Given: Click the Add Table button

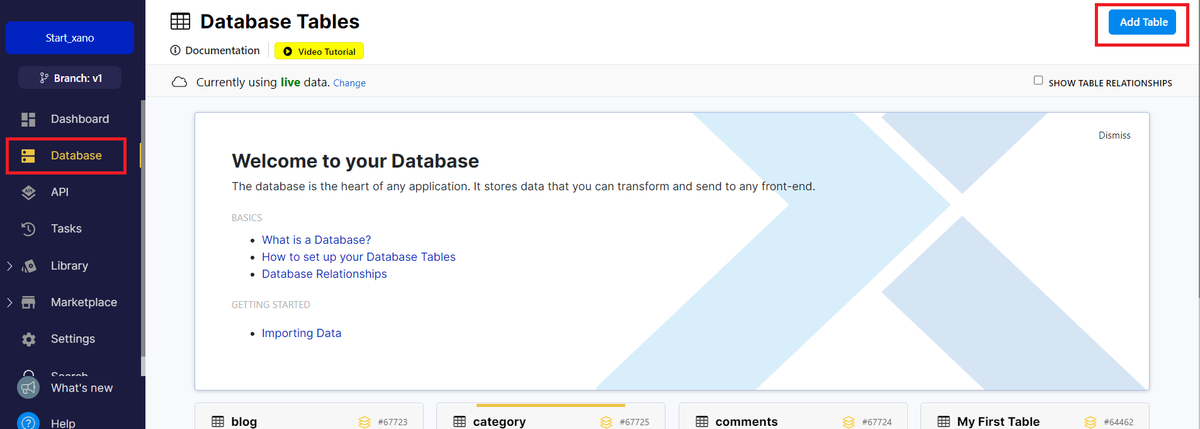Looking at the screenshot, I should coord(1144,23).
